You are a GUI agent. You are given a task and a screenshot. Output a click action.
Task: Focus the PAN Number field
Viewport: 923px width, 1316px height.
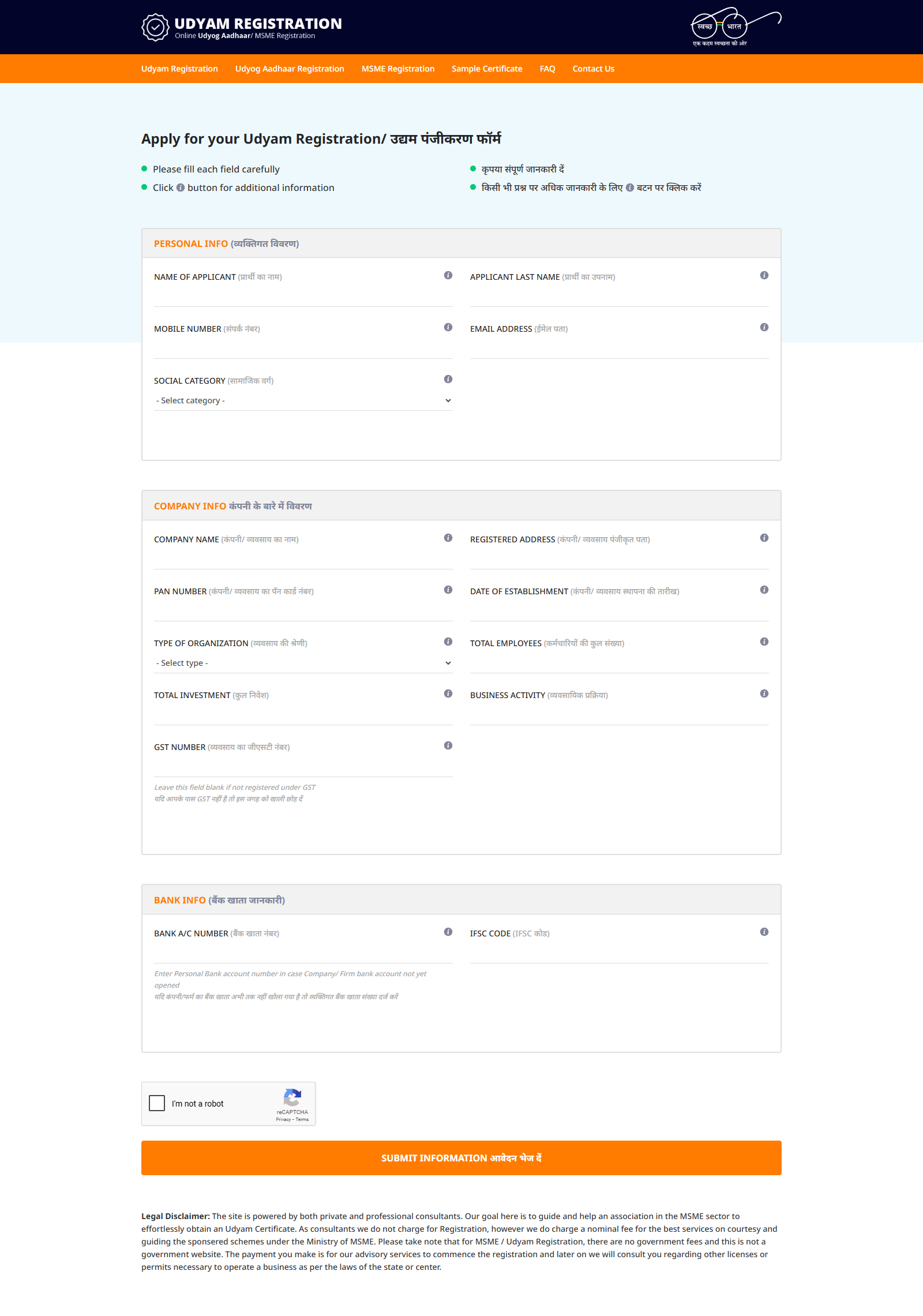[x=303, y=611]
